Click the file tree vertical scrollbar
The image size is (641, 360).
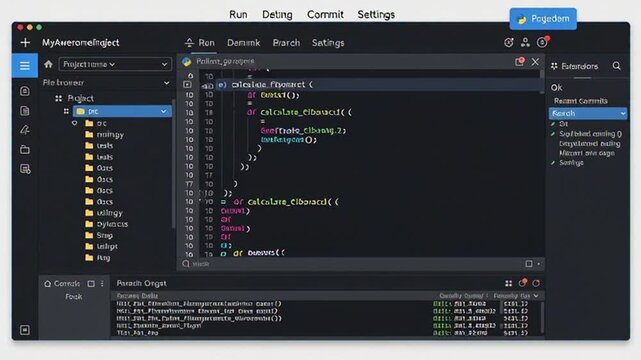(x=174, y=163)
